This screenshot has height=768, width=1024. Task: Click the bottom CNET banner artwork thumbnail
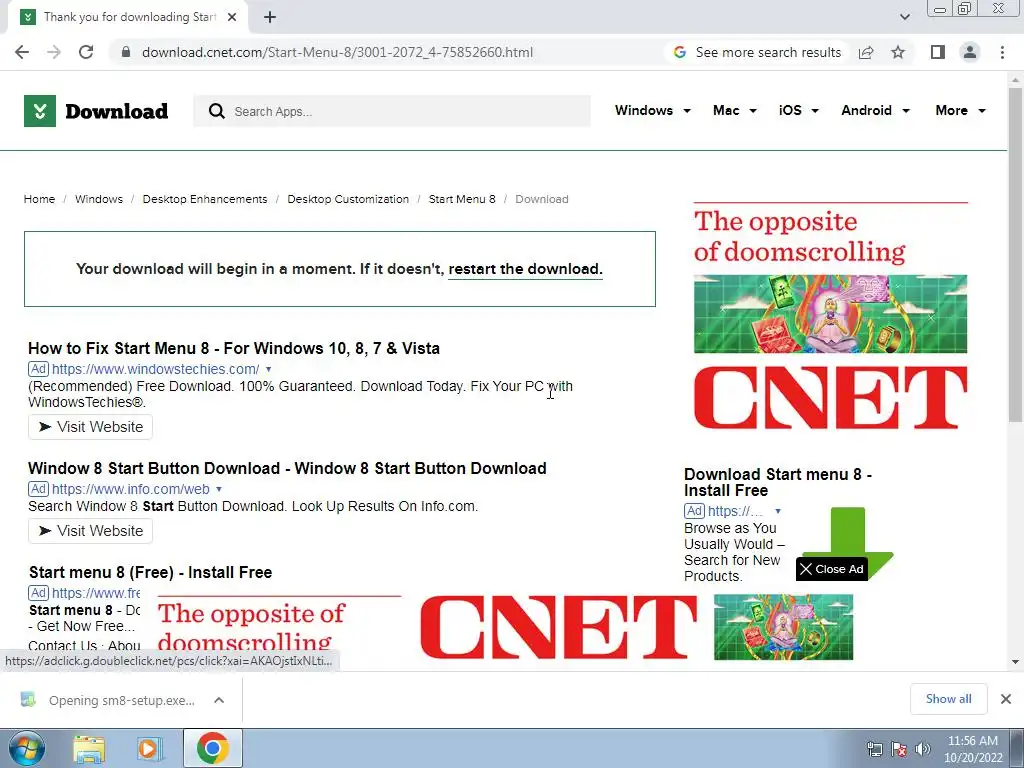(x=783, y=627)
